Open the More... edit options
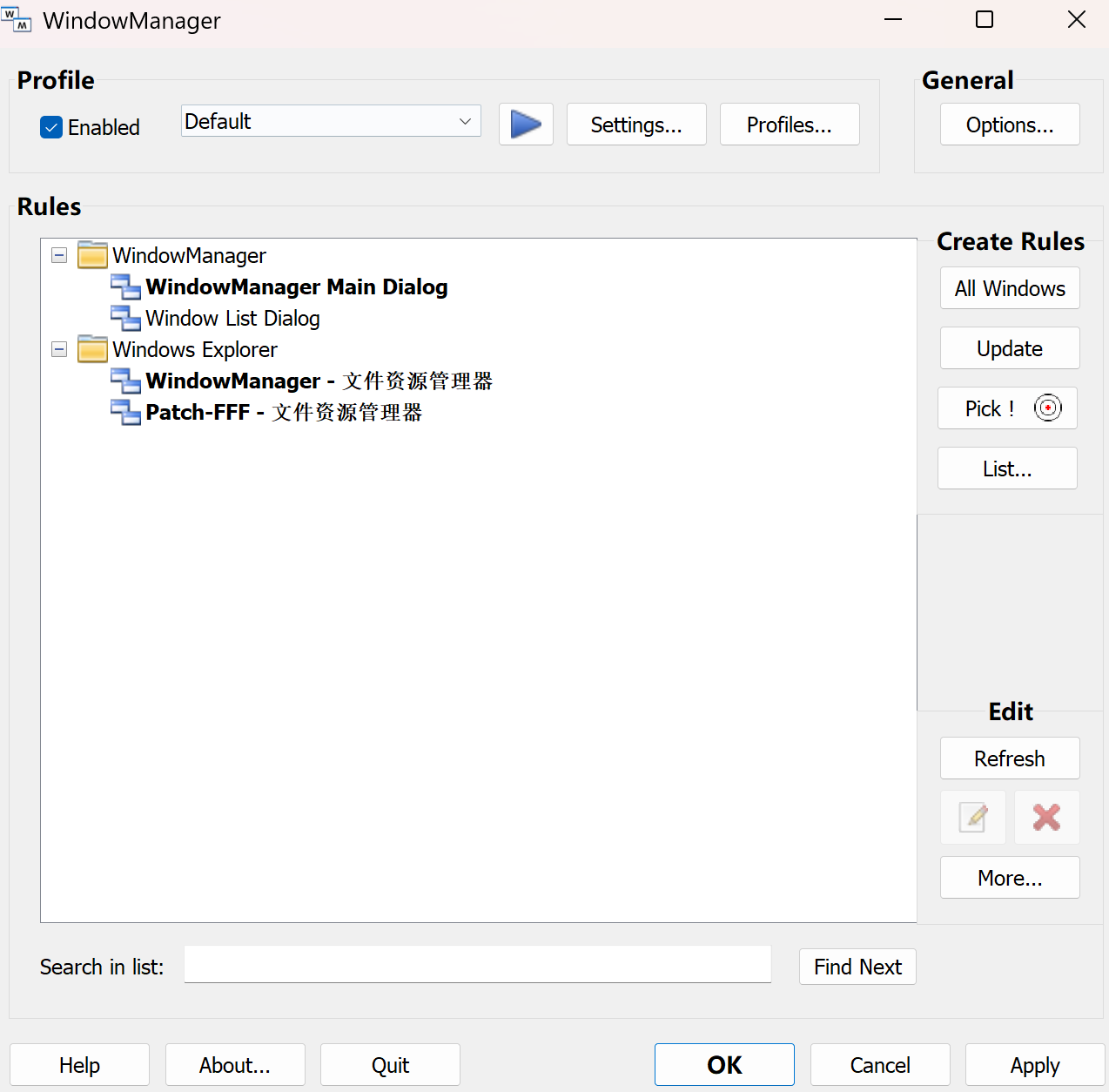This screenshot has width=1109, height=1092. tap(1010, 878)
